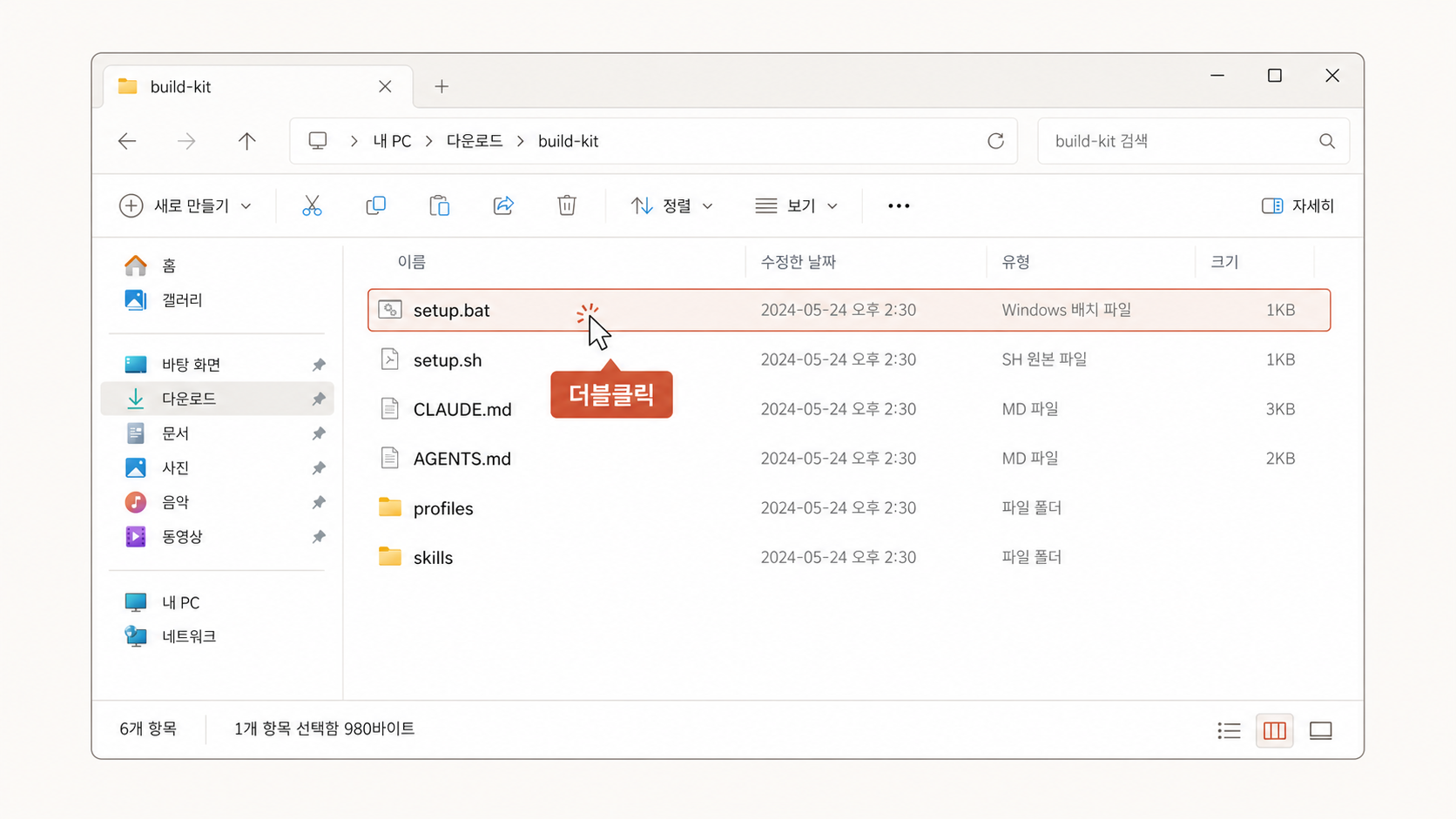Click the search magnifier icon
Viewport: 1456px width, 819px height.
pos(1326,141)
